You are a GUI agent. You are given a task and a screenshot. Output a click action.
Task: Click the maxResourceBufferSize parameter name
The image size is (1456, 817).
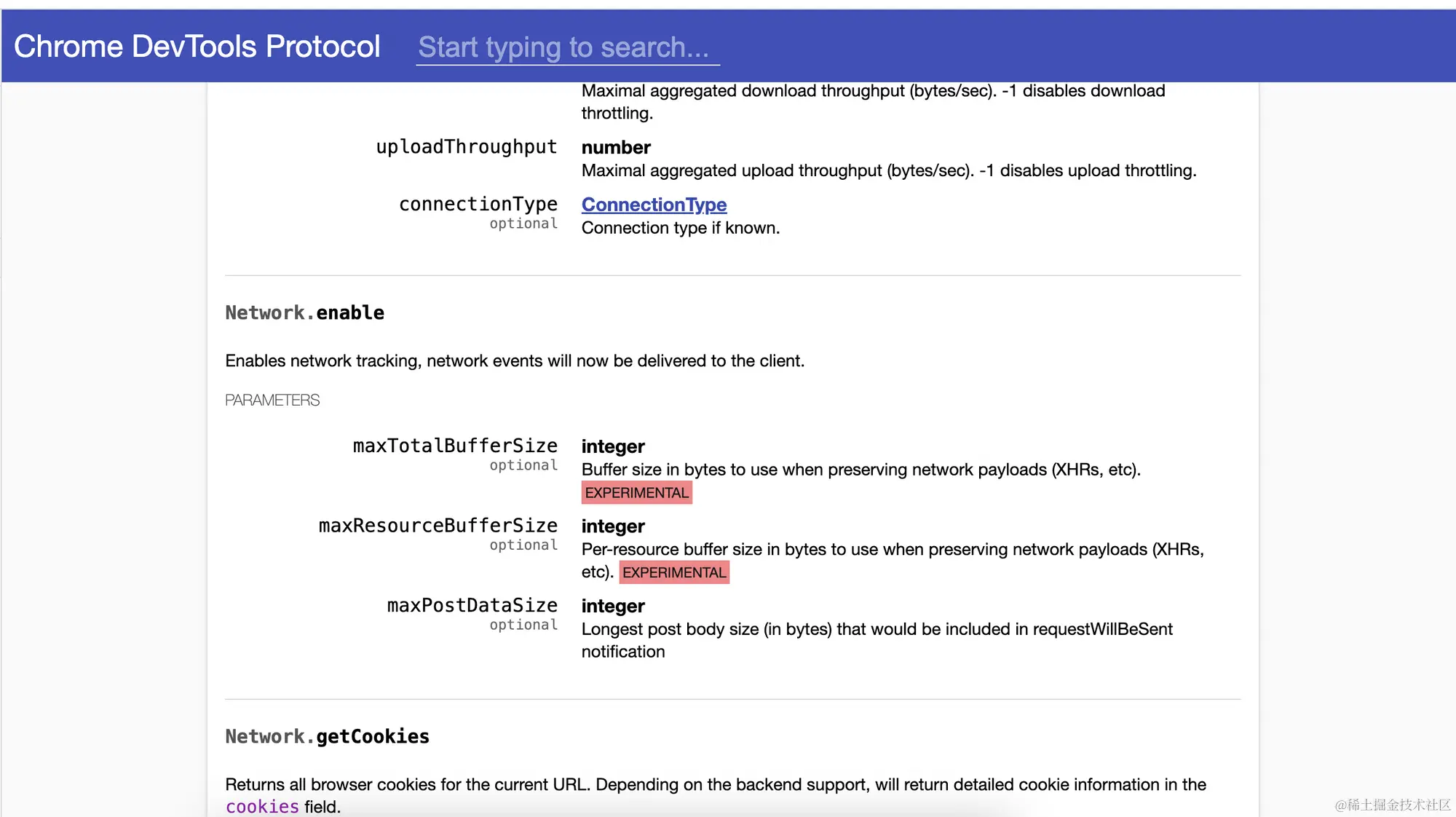tap(438, 526)
